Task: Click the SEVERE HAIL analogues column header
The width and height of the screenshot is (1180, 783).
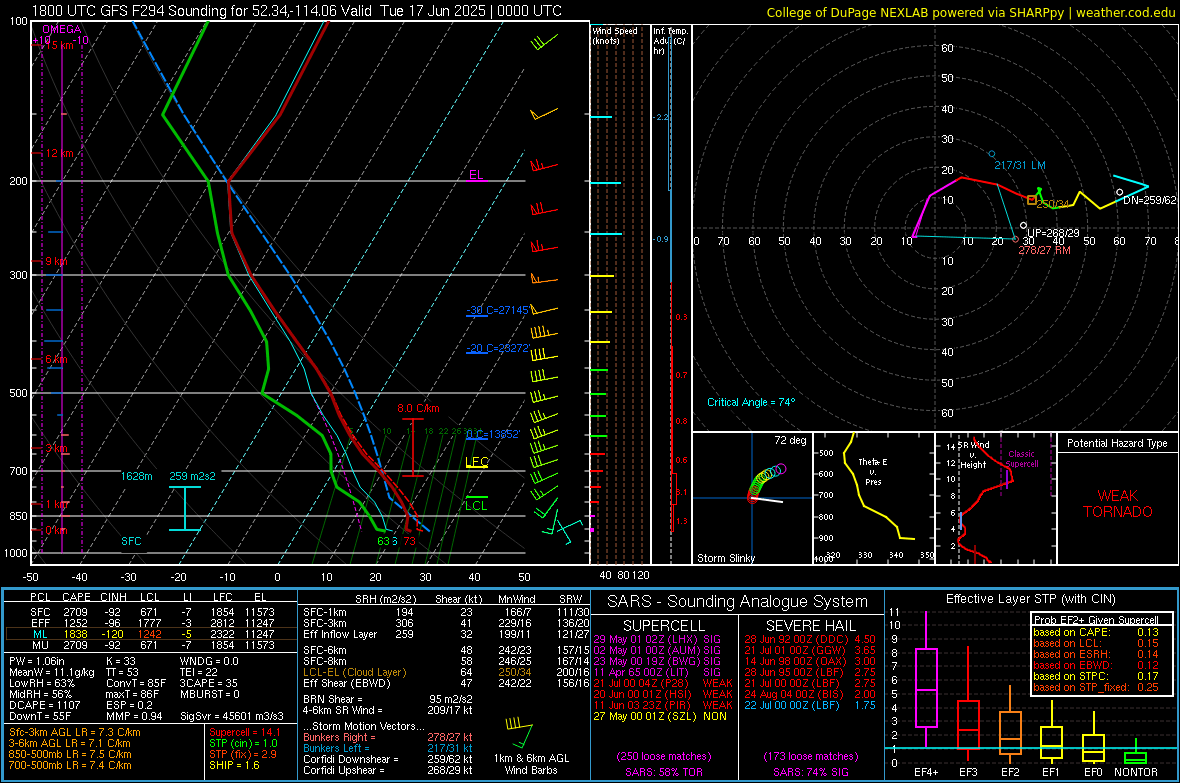Action: tap(809, 626)
